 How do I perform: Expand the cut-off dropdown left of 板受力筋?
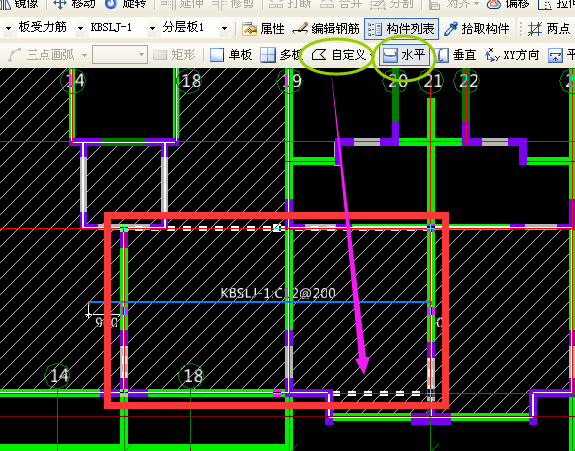pos(8,28)
